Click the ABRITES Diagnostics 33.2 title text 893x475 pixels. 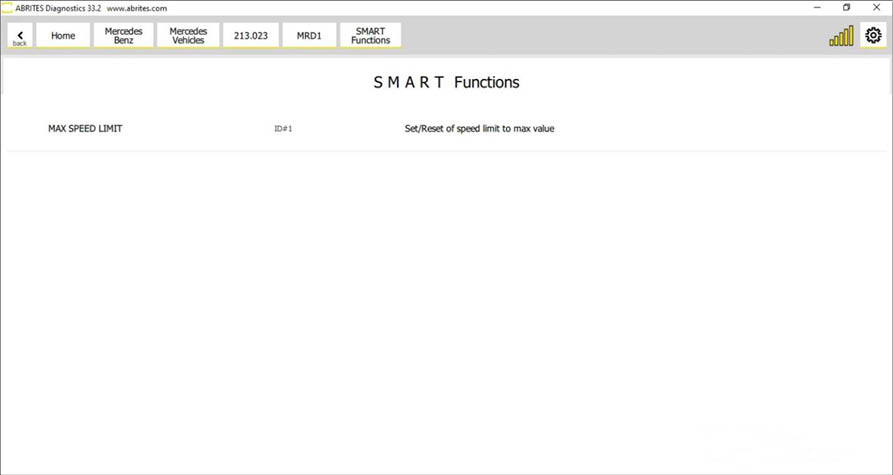coord(58,8)
